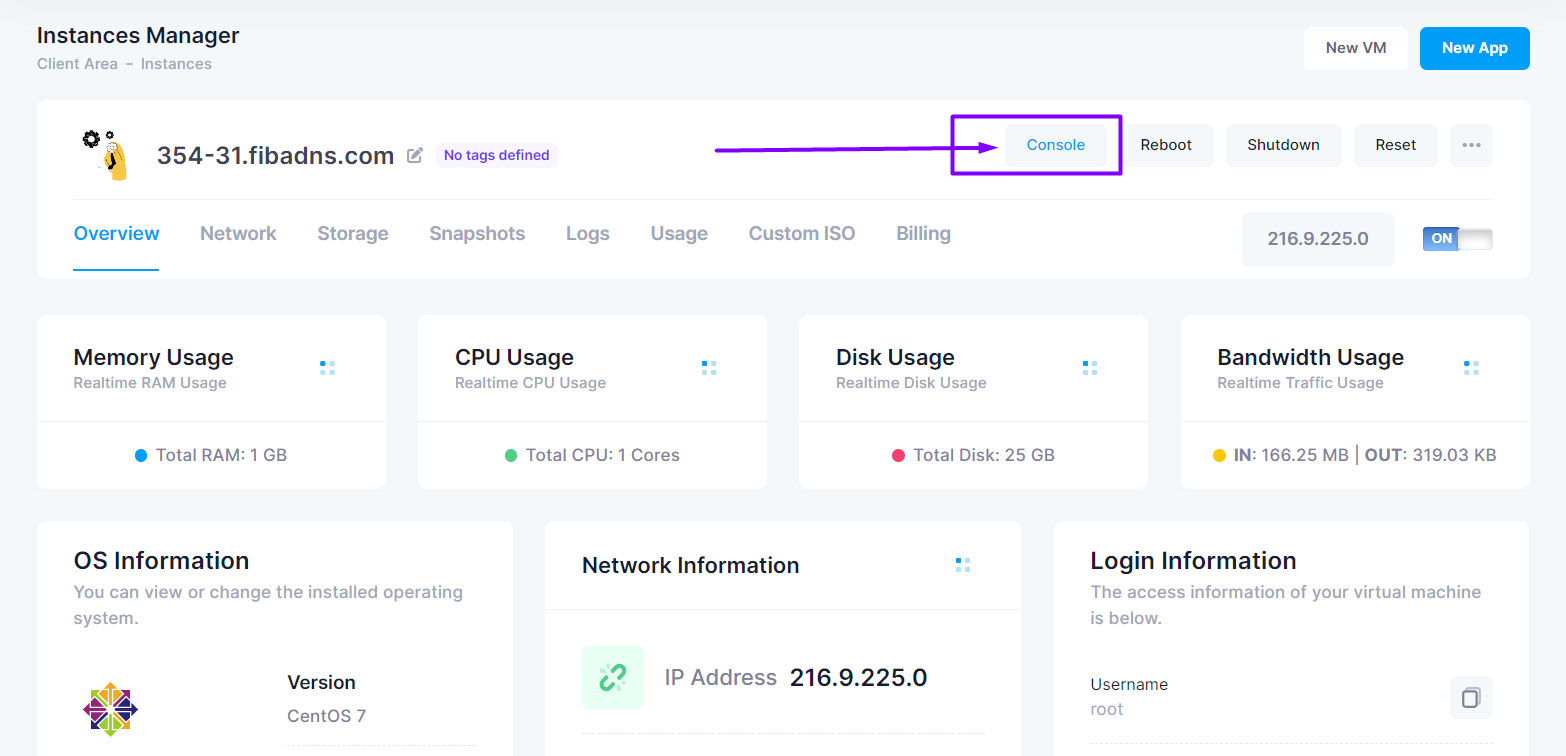Click the OUT: 319.03 KB bandwidth value

click(x=1431, y=455)
